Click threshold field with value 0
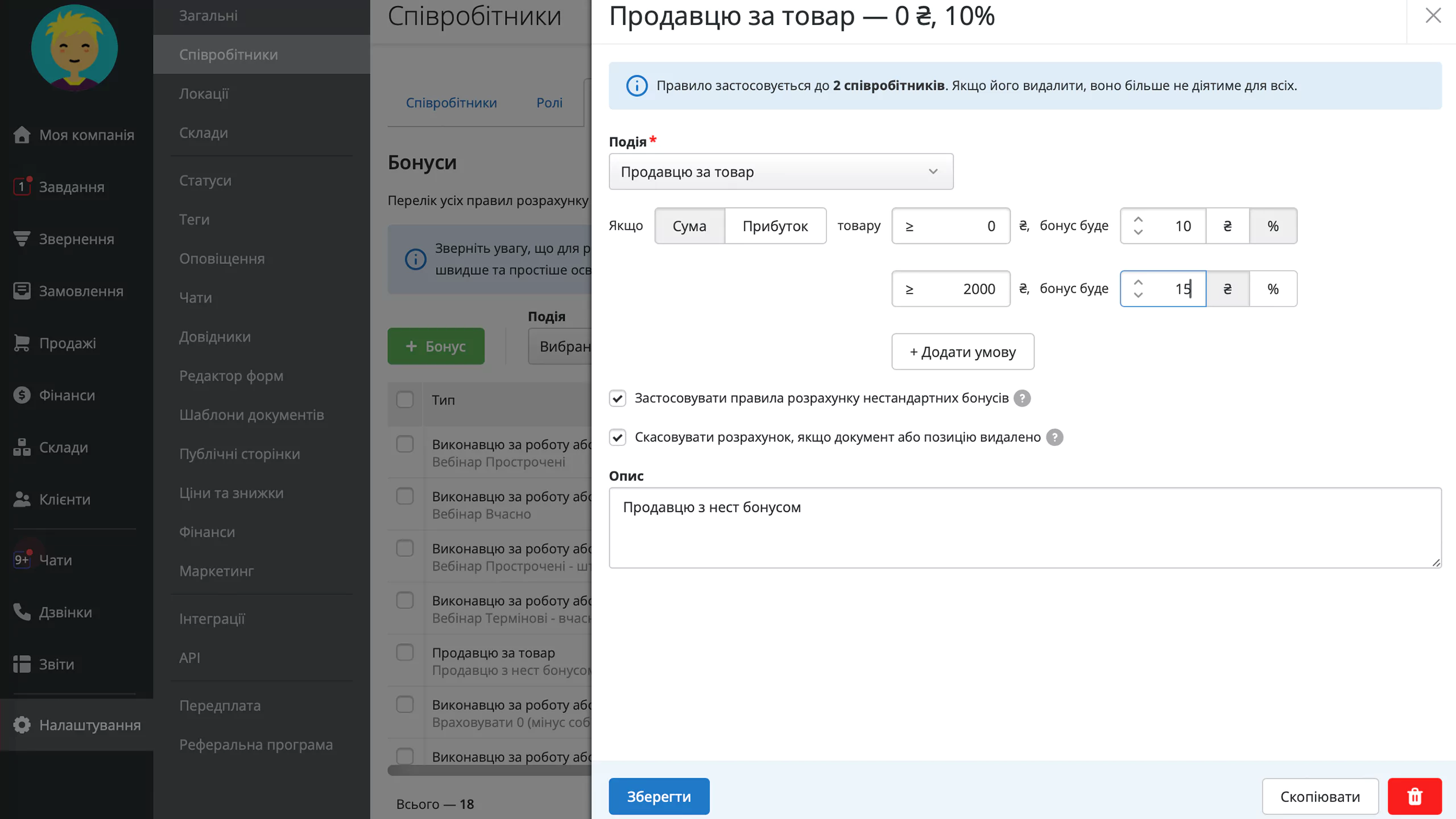1456x819 pixels. click(951, 226)
